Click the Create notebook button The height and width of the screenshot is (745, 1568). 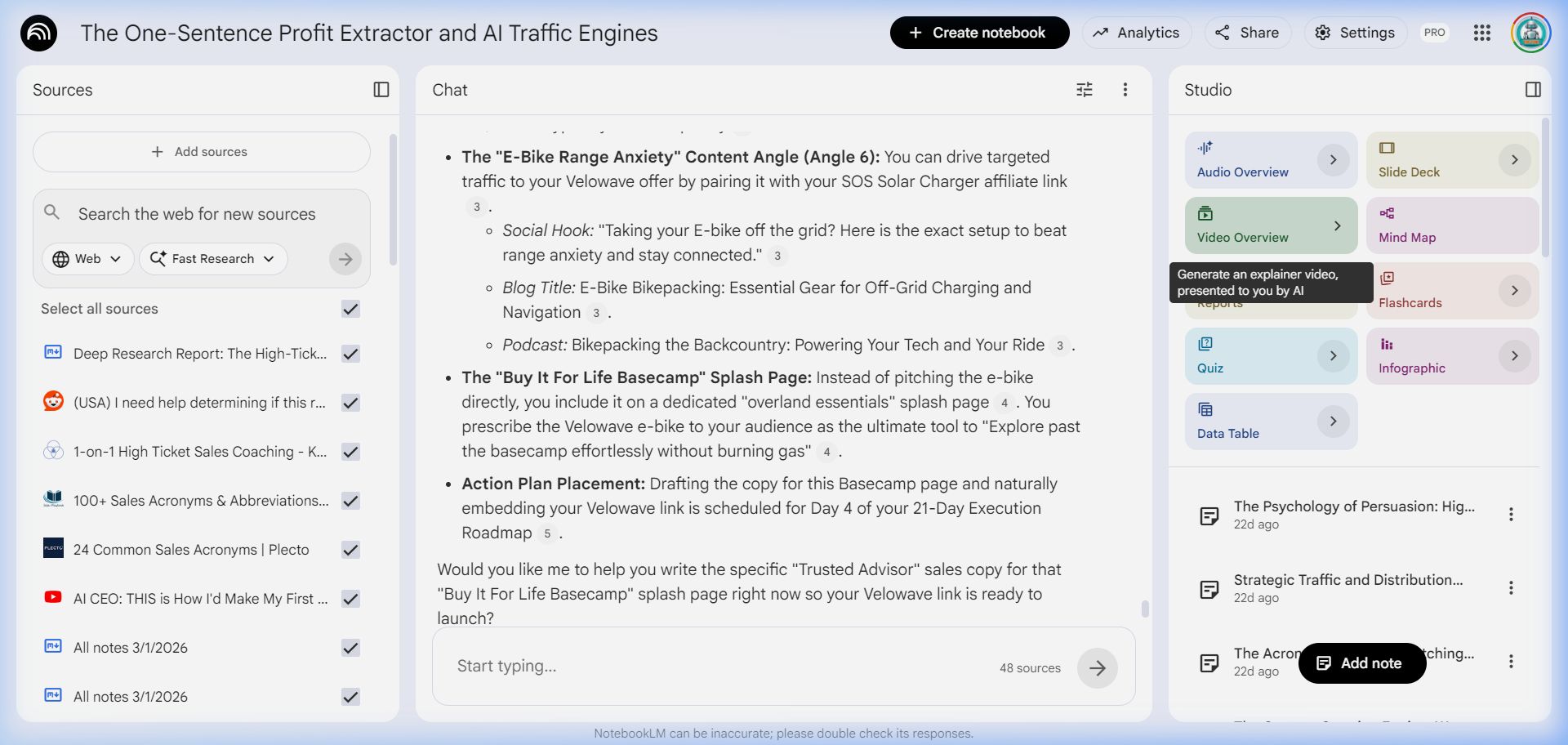979,33
